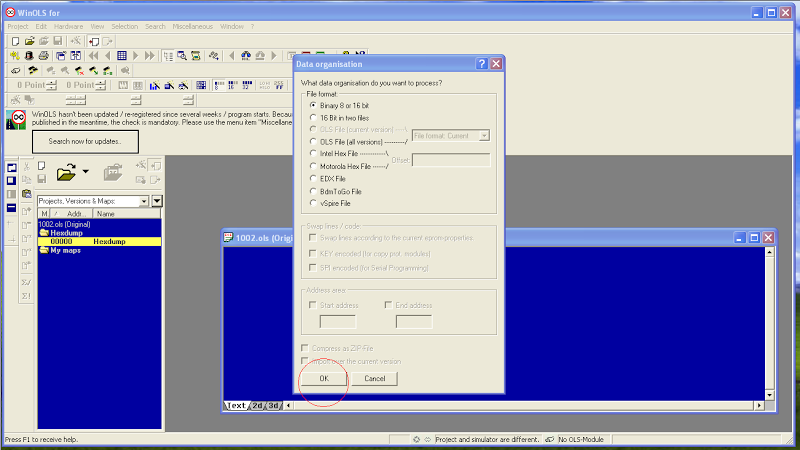Click the open folder icon in the top toolbar
800x450 pixels.
30,41
